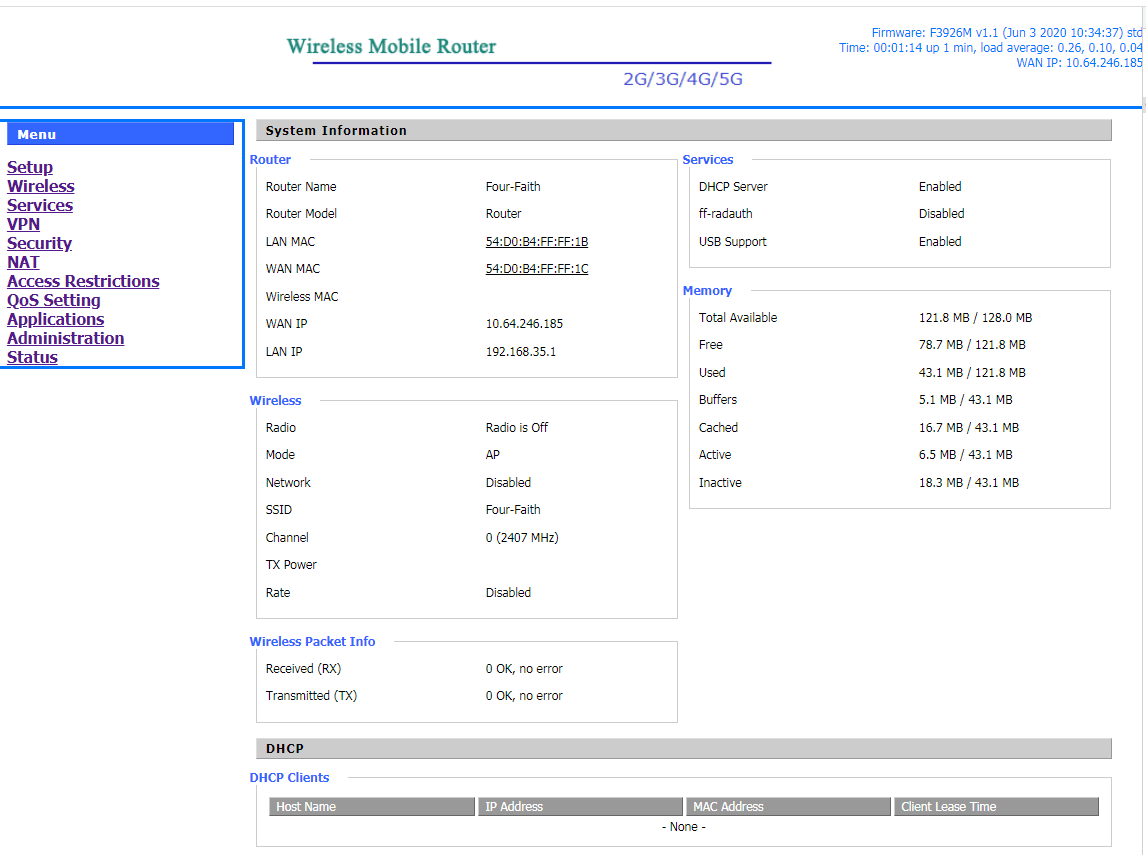Viewport: 1146px width, 855px height.
Task: Click the Host Name column header
Action: (372, 807)
